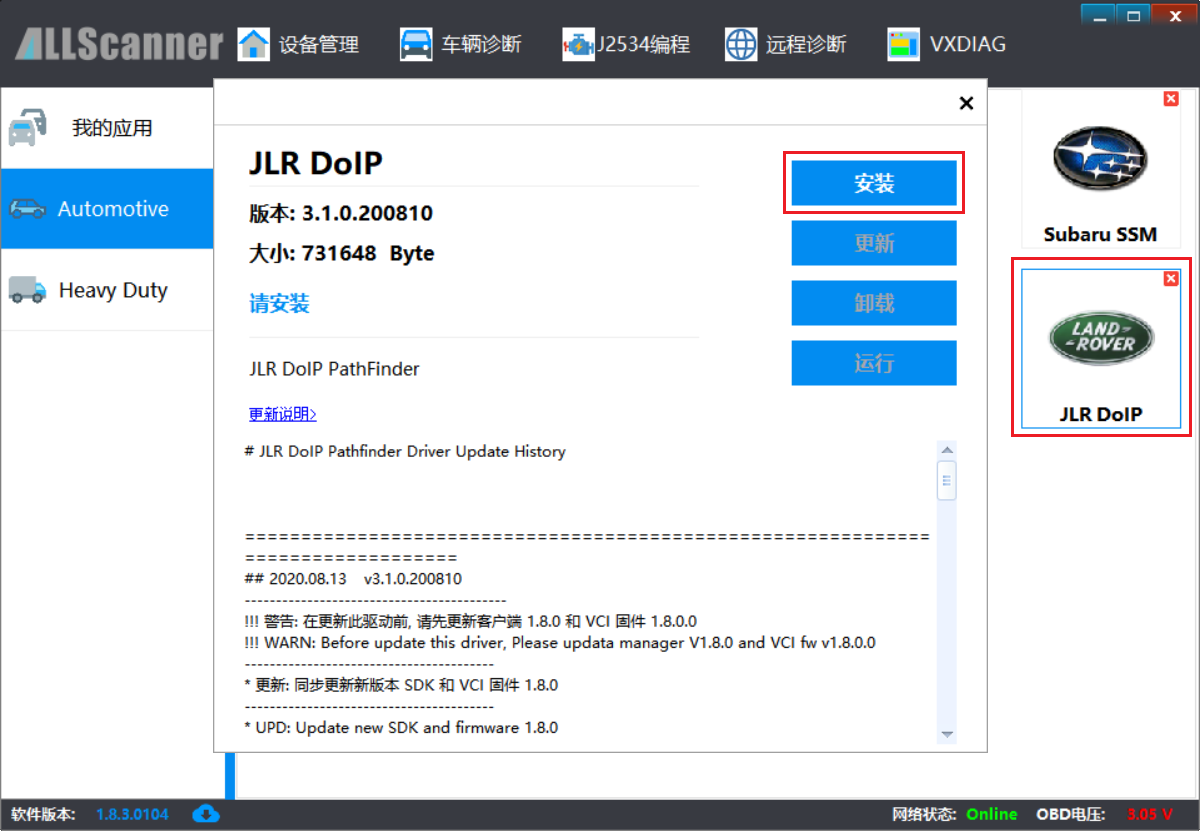The image size is (1200, 831).
Task: Click the Automotive car icon
Action: click(x=27, y=209)
